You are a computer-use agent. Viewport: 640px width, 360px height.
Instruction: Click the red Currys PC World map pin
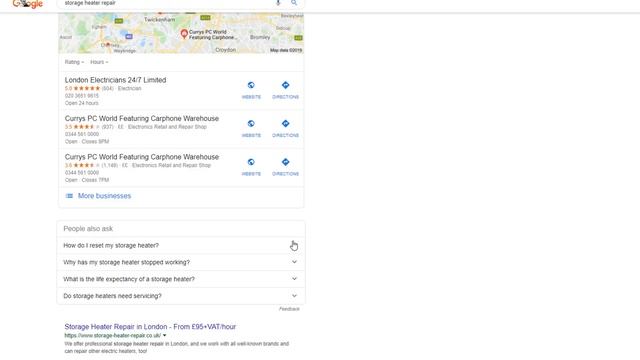pos(184,34)
